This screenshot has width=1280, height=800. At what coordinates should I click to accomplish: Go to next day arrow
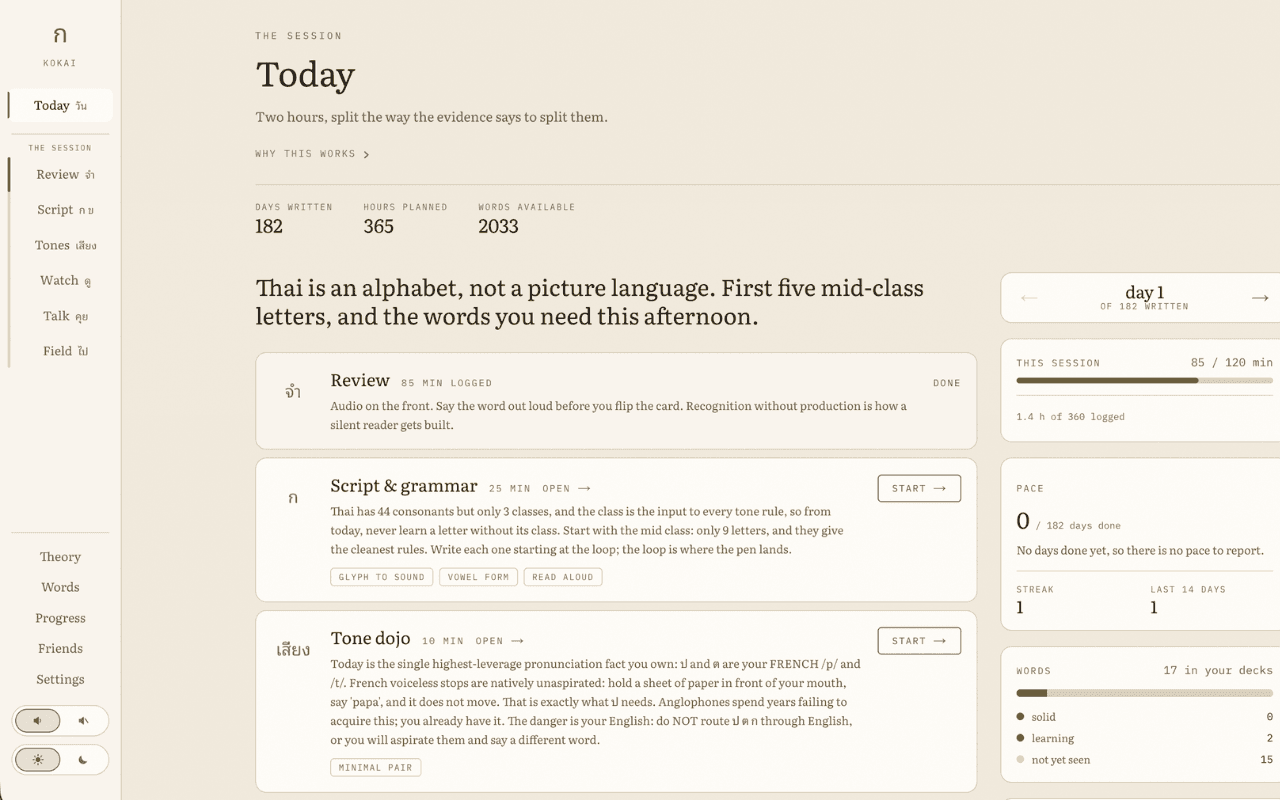[1260, 298]
